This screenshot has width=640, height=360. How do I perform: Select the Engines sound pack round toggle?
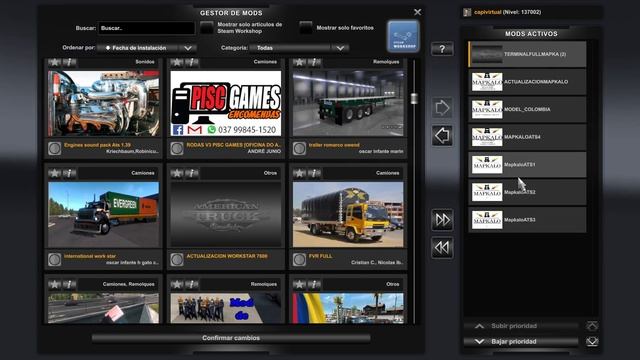[55, 148]
